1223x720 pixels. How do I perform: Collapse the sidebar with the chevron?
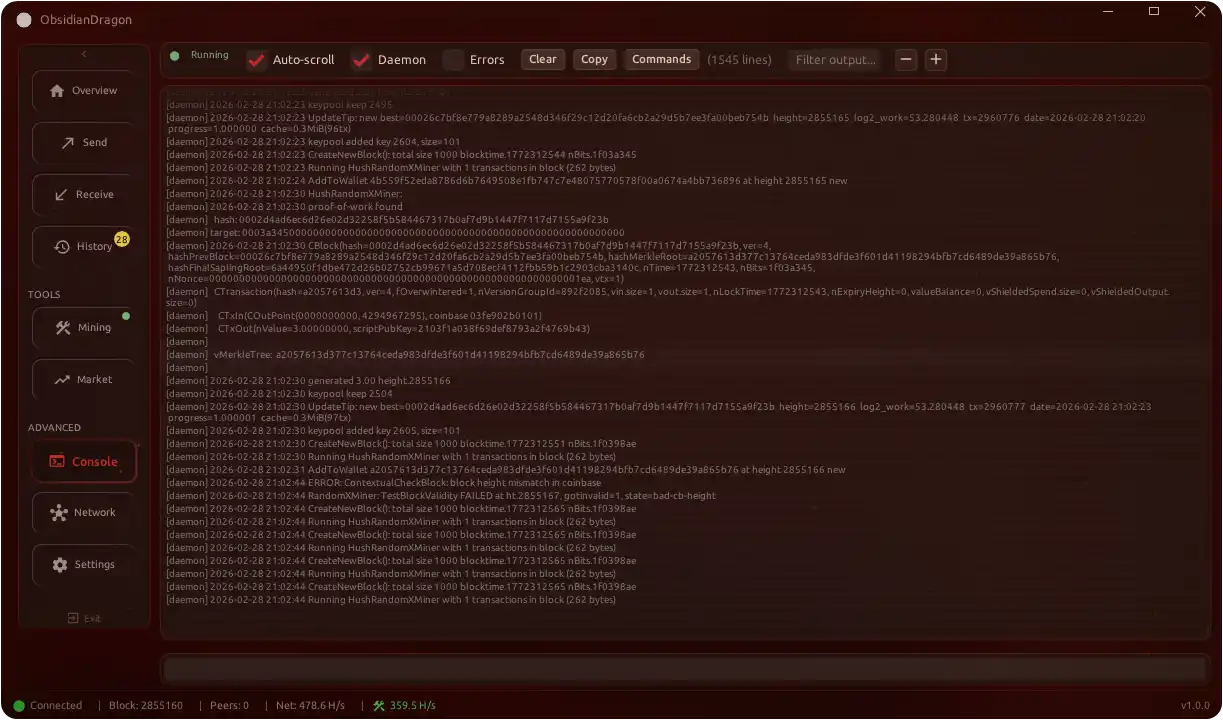[84, 54]
